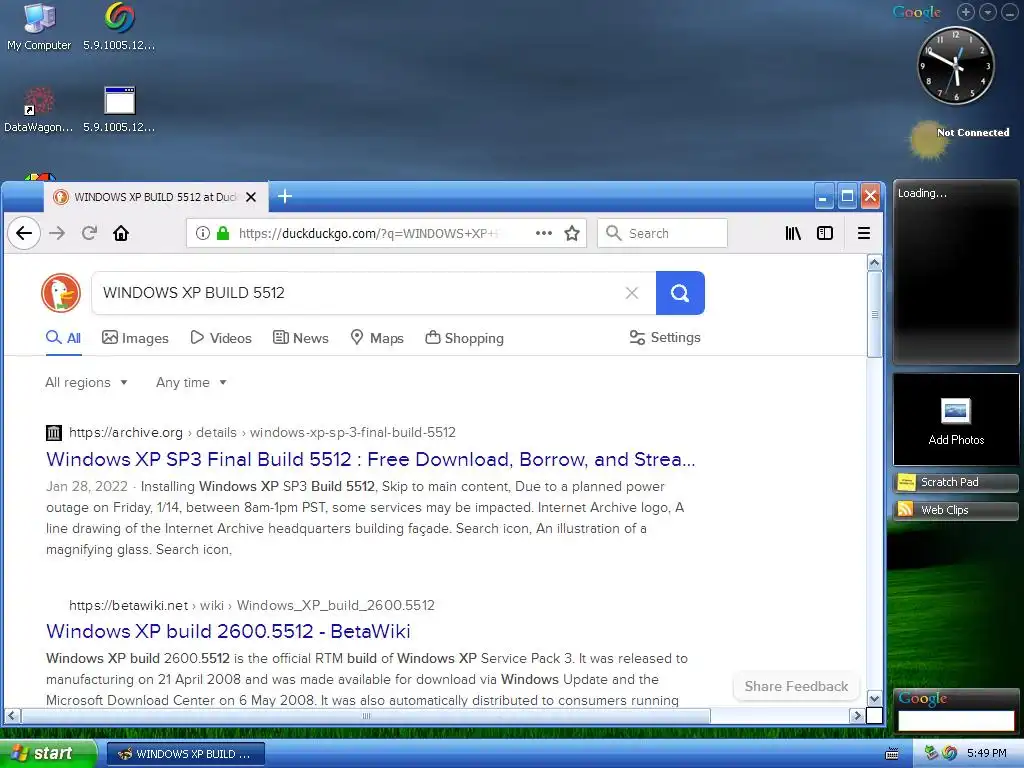Show site information icon in address bar
The width and height of the screenshot is (1024, 768).
(203, 233)
